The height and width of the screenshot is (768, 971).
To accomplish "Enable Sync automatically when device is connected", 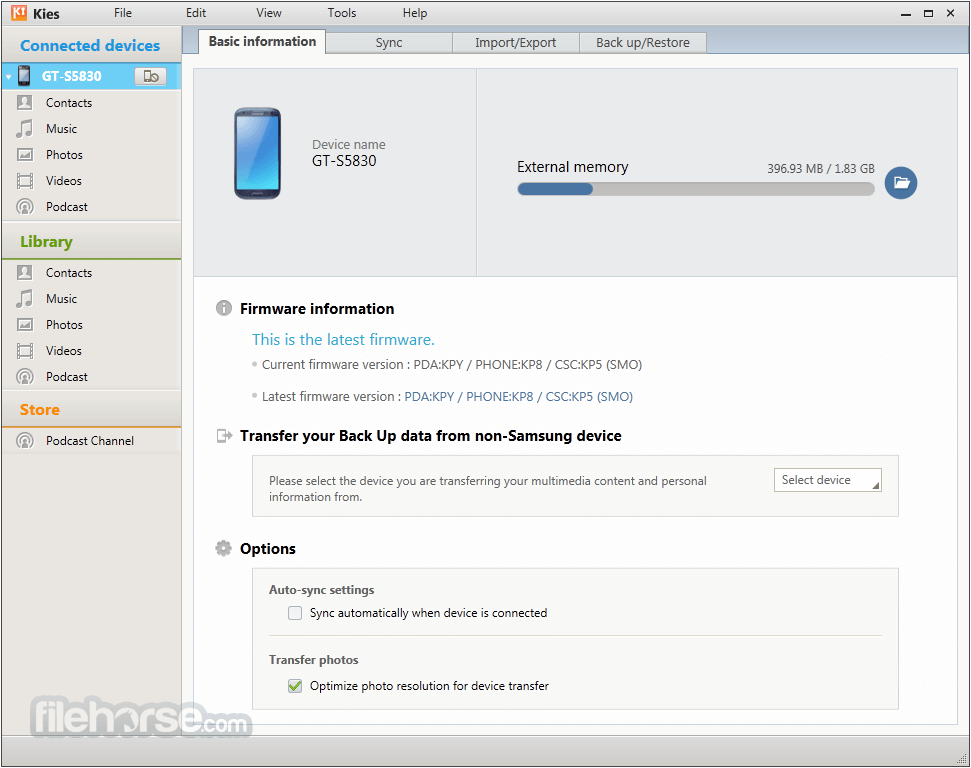I will [x=295, y=613].
